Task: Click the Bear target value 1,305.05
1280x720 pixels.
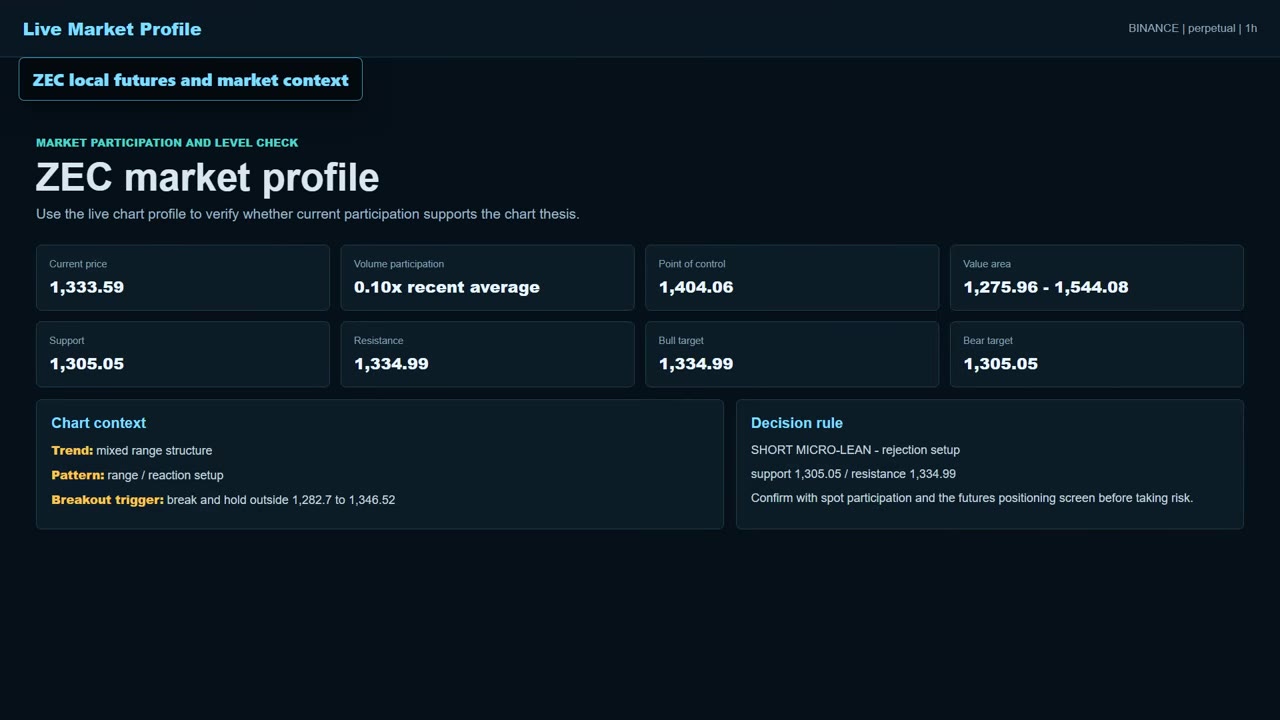Action: (x=1000, y=364)
